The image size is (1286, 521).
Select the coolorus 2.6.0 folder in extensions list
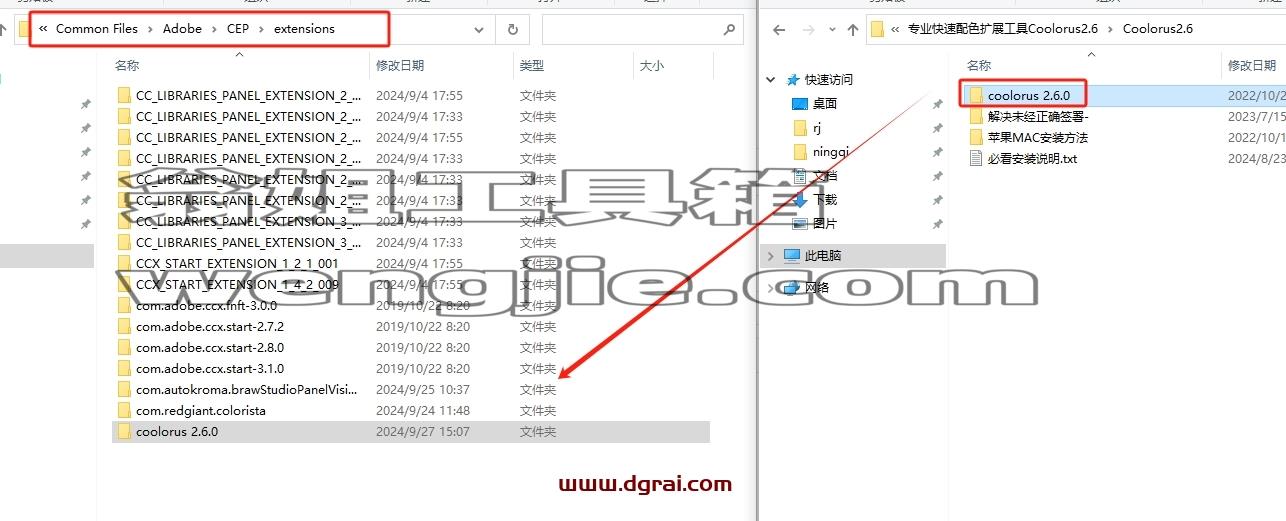[x=176, y=432]
